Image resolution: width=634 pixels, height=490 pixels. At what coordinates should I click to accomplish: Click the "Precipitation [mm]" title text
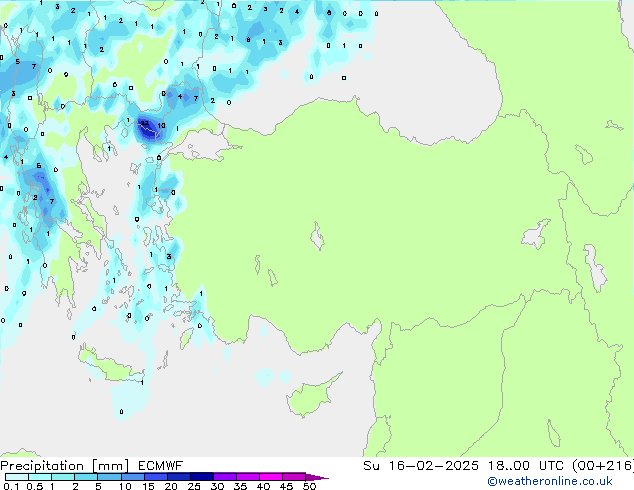click(64, 466)
